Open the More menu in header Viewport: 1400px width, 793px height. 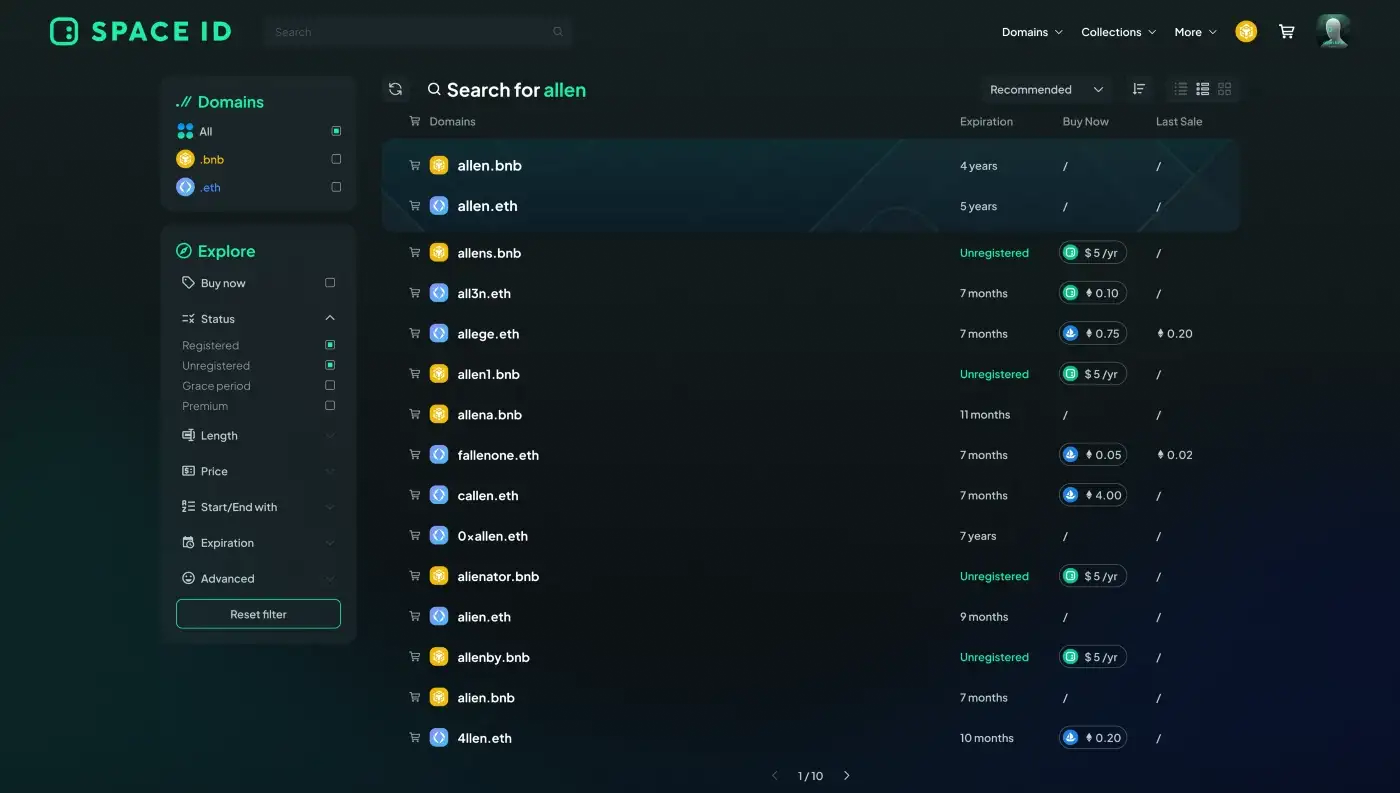[1195, 32]
